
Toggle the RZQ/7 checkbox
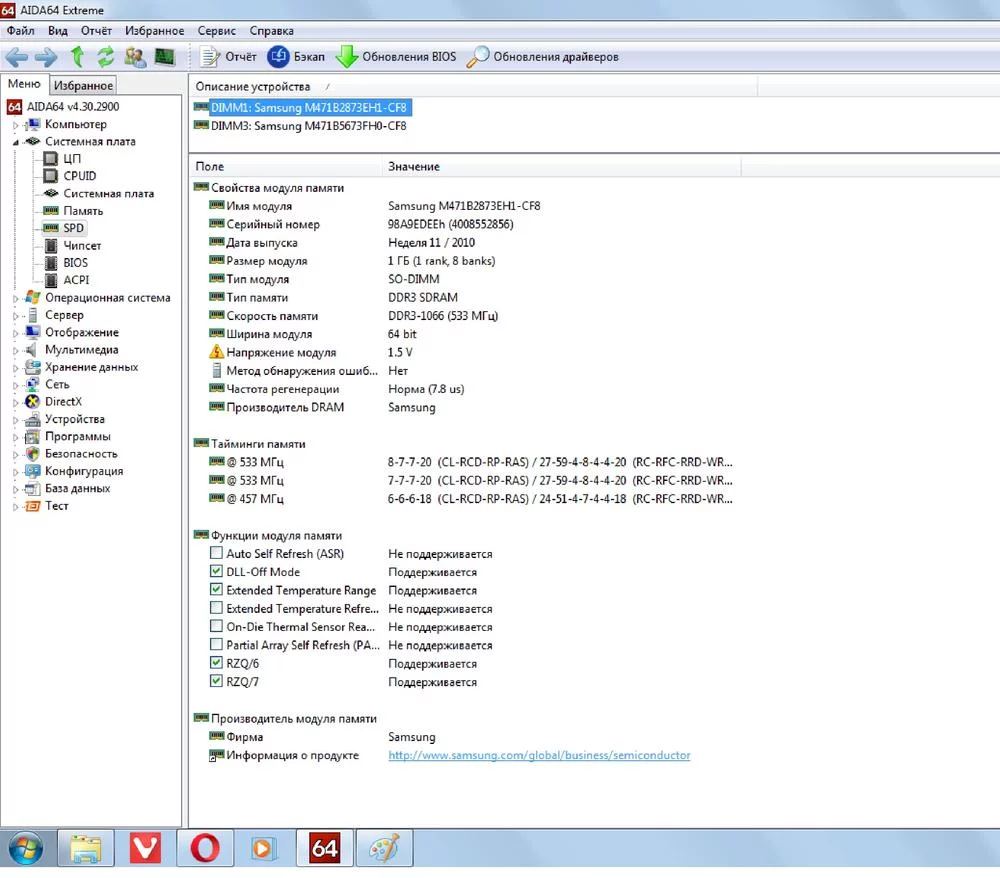216,682
